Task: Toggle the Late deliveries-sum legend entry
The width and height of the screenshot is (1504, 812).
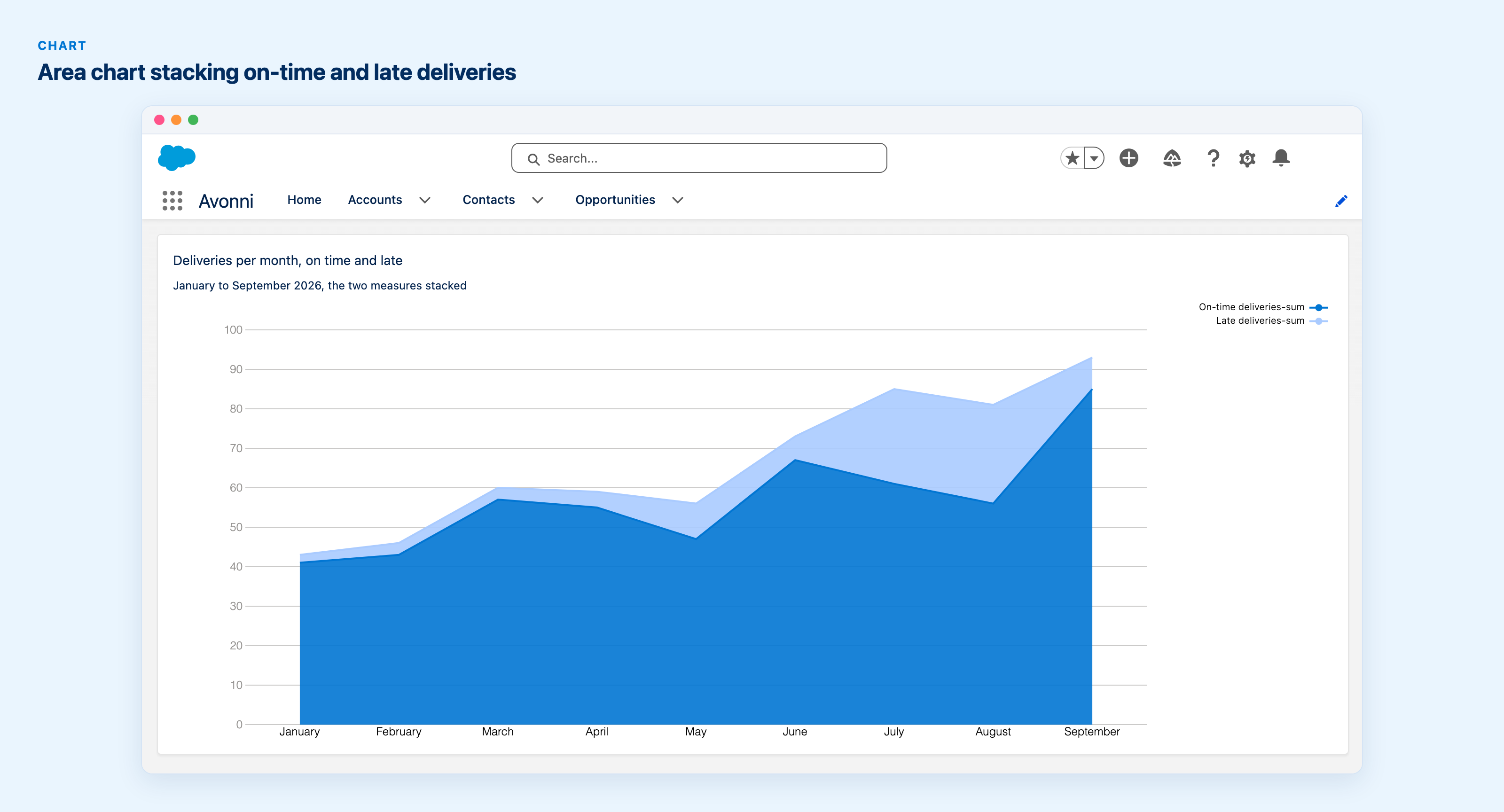Action: pos(1272,320)
